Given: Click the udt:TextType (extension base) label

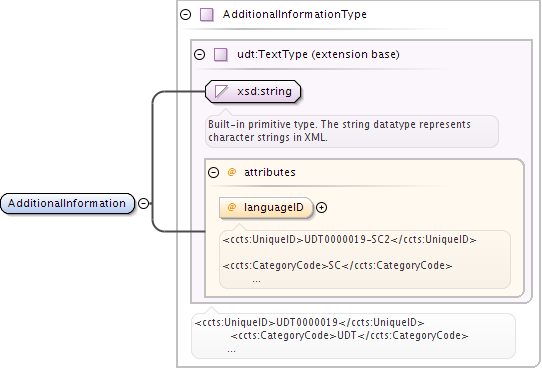Looking at the screenshot, I should [318, 55].
